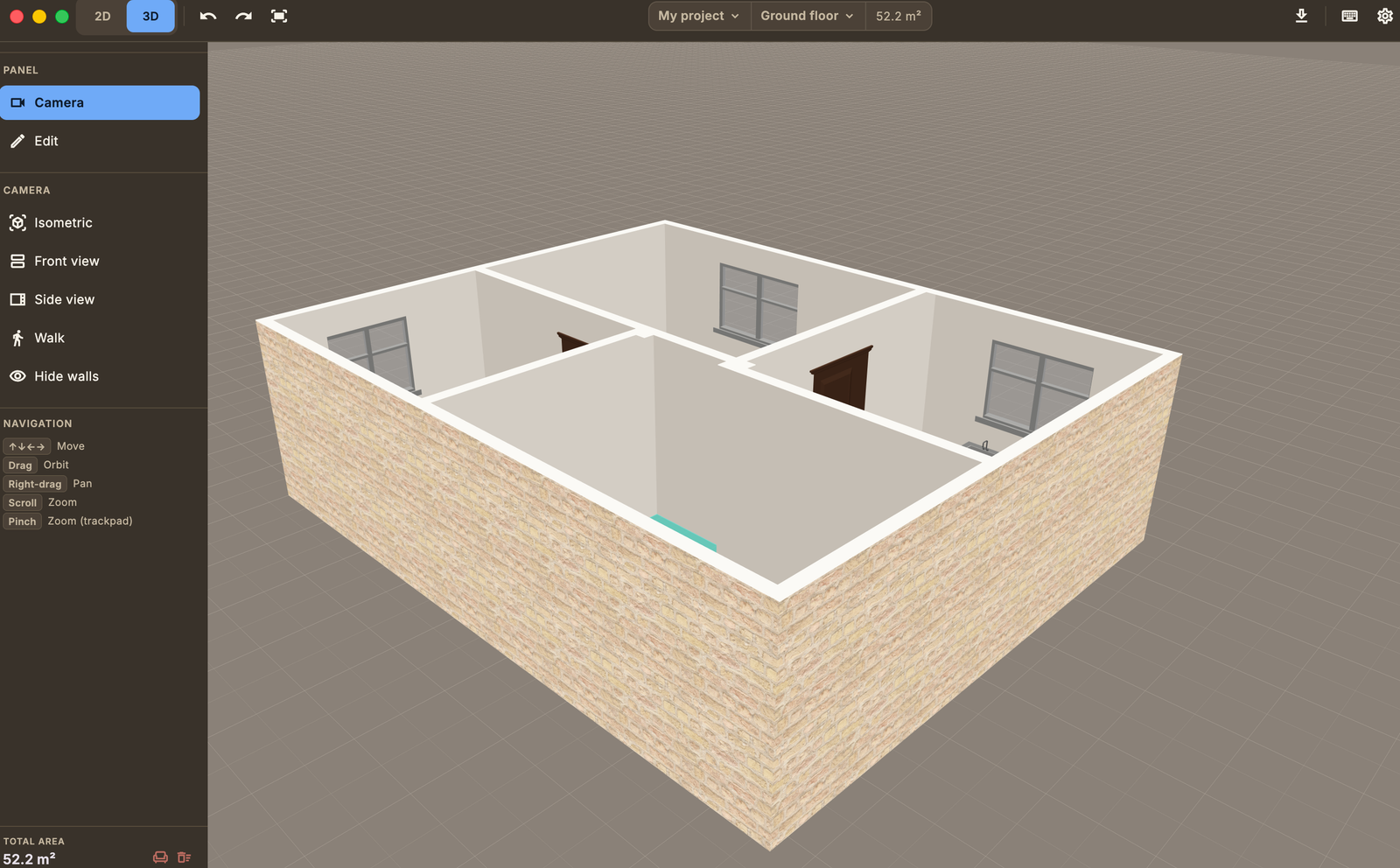The width and height of the screenshot is (1400, 868).
Task: Click the Edit pencil icon
Action: click(17, 141)
